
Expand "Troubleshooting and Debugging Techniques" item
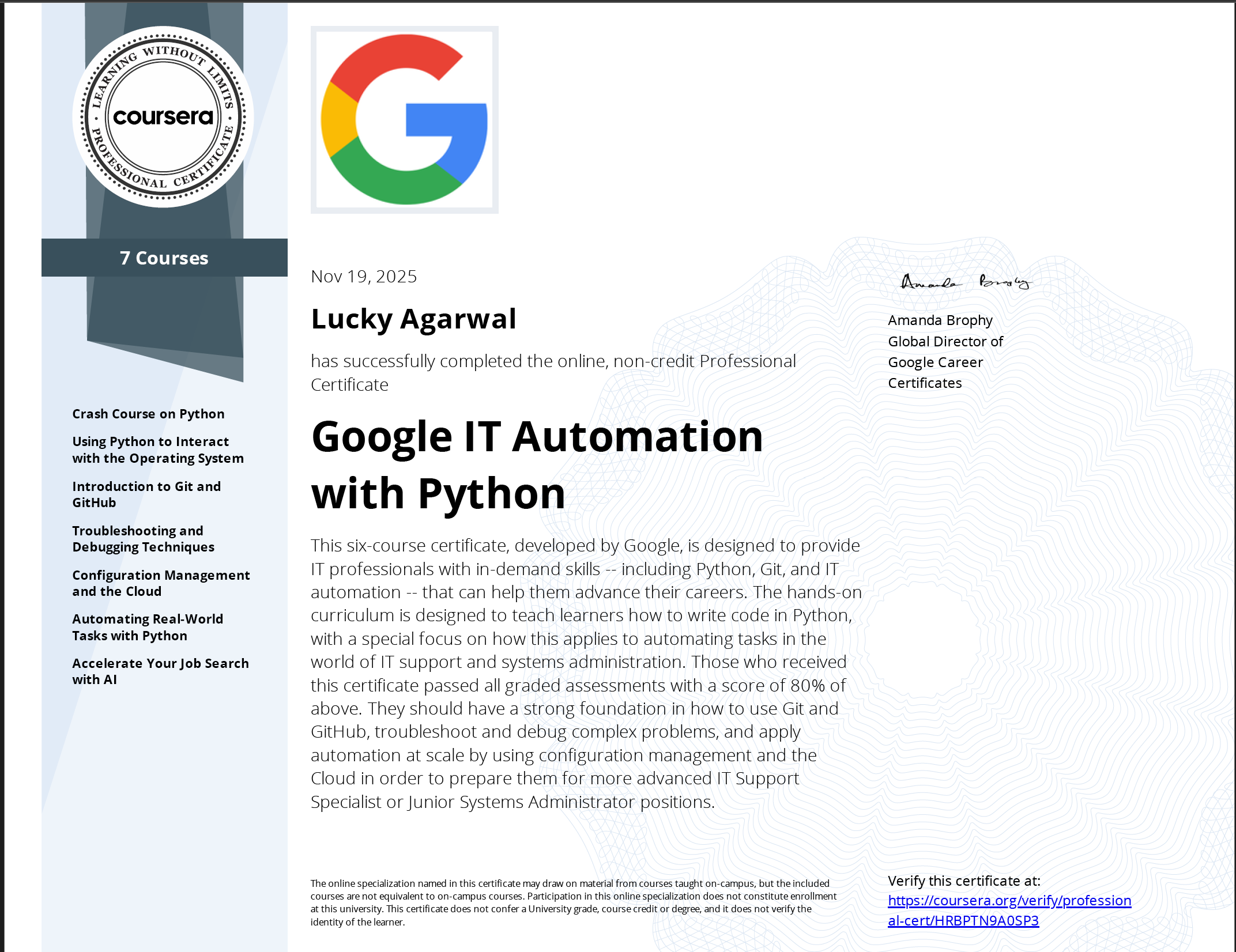tap(142, 538)
